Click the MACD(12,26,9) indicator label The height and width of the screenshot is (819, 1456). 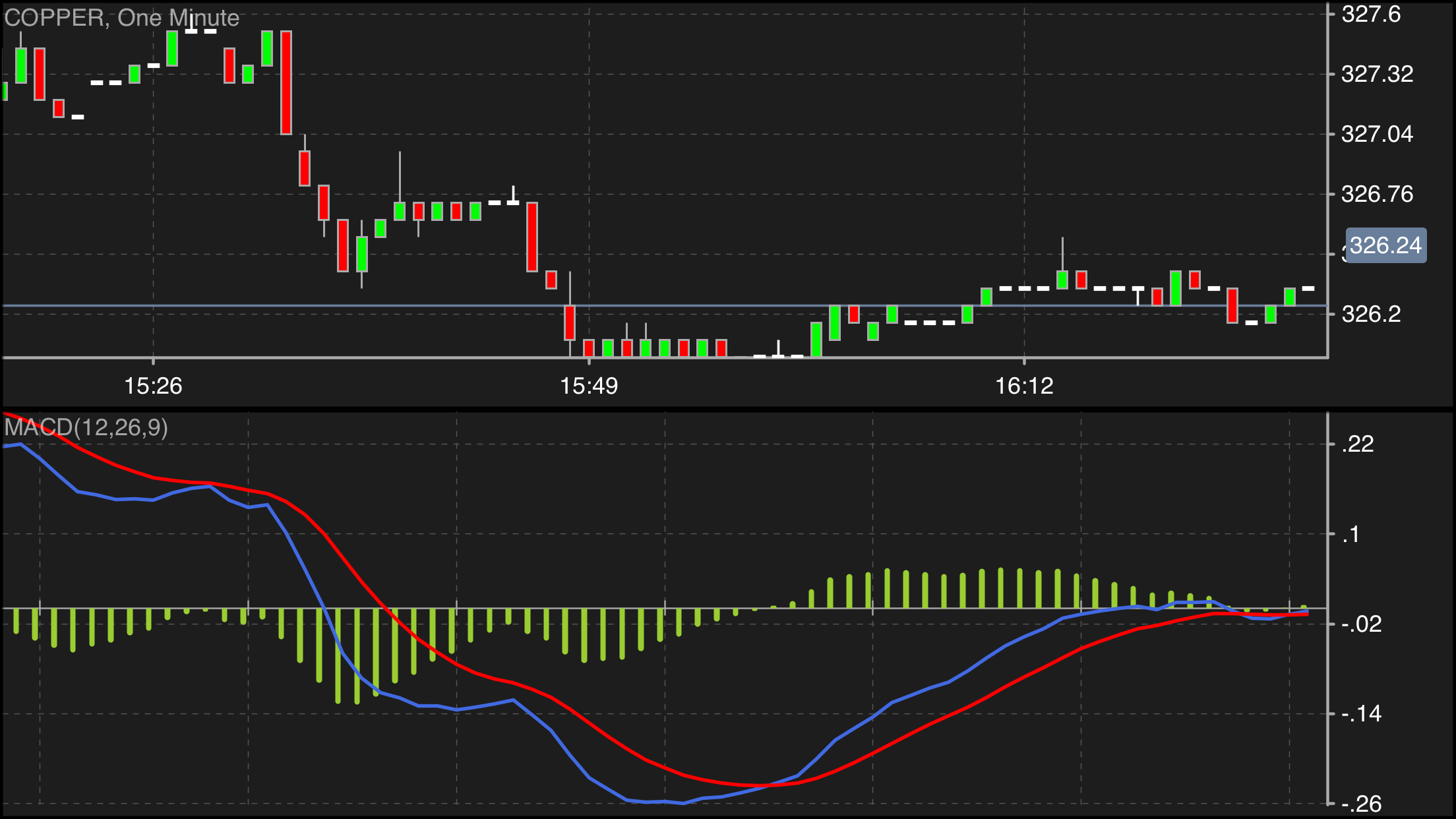(x=86, y=427)
